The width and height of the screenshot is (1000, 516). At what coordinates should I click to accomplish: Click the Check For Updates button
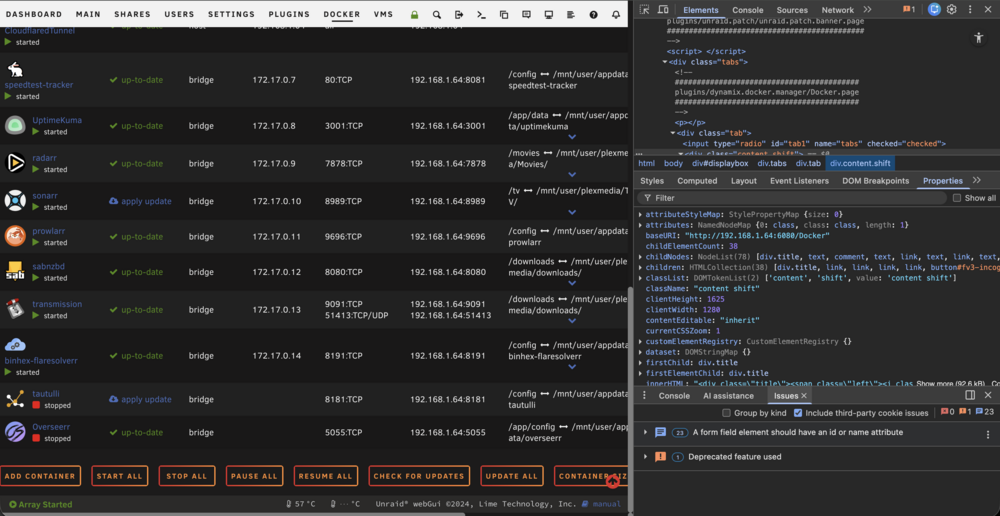point(419,476)
